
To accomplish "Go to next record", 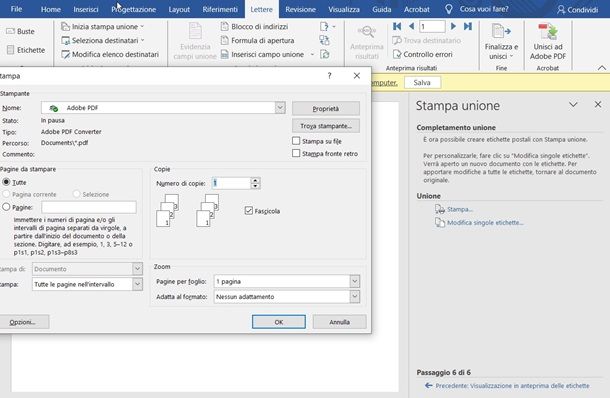I will [x=453, y=26].
